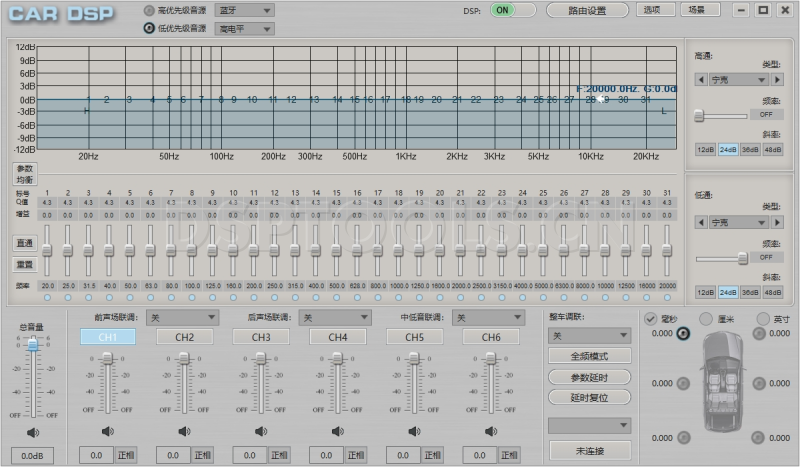Open the 整车调联 dropdown
The image size is (800, 467).
pyautogui.click(x=590, y=336)
